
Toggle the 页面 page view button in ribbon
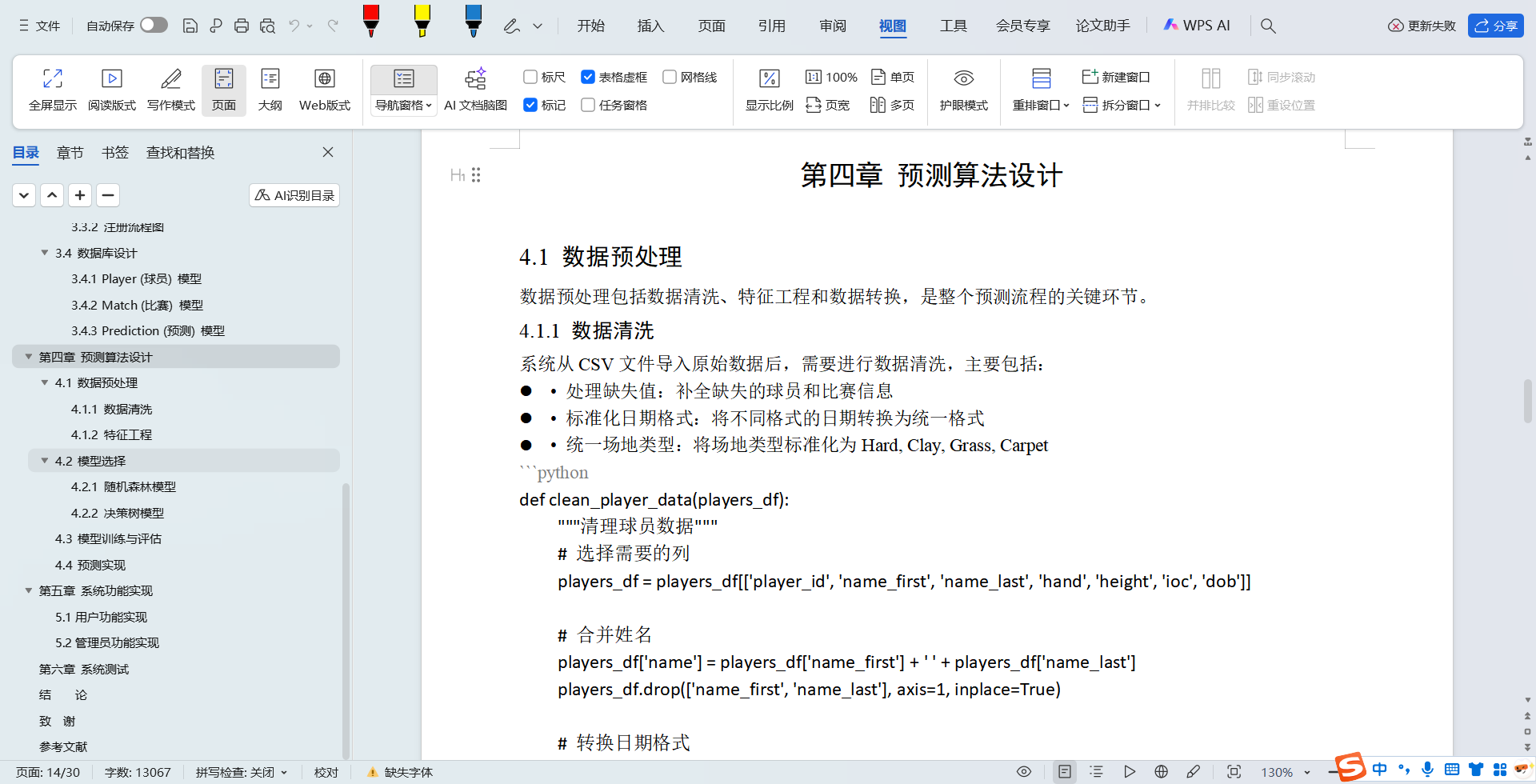point(224,90)
